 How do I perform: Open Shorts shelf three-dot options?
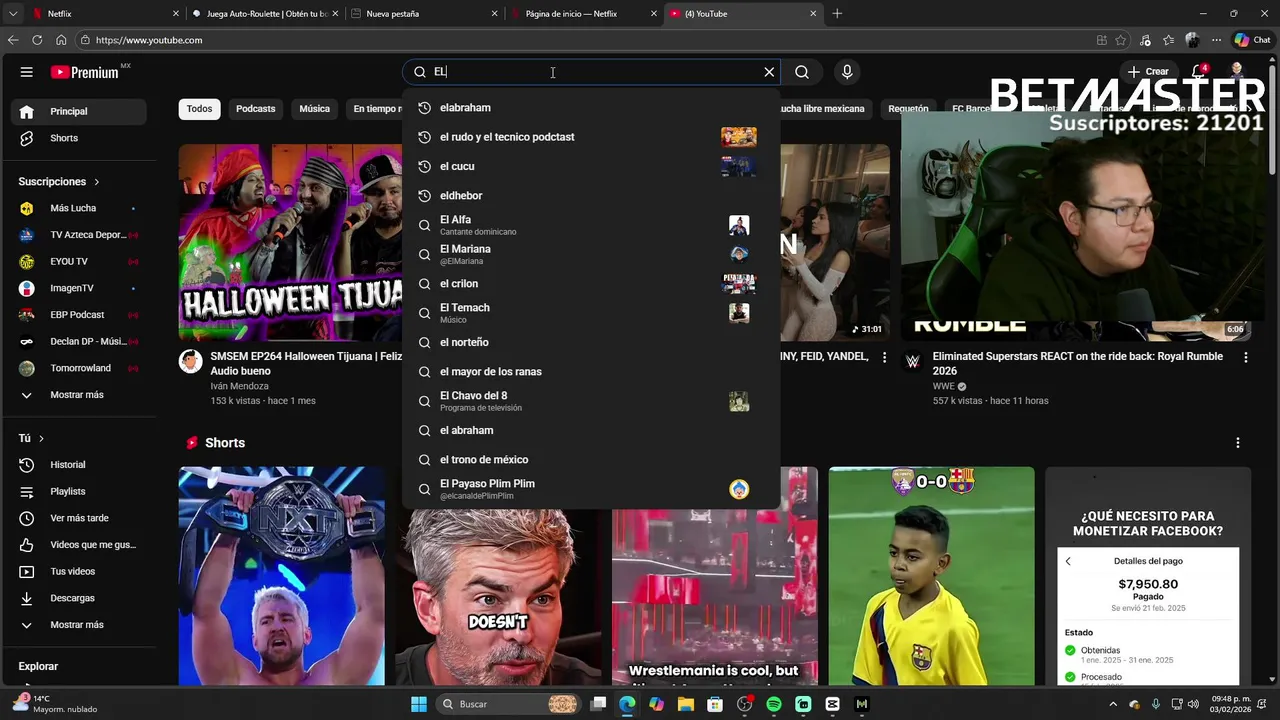pyautogui.click(x=1237, y=443)
